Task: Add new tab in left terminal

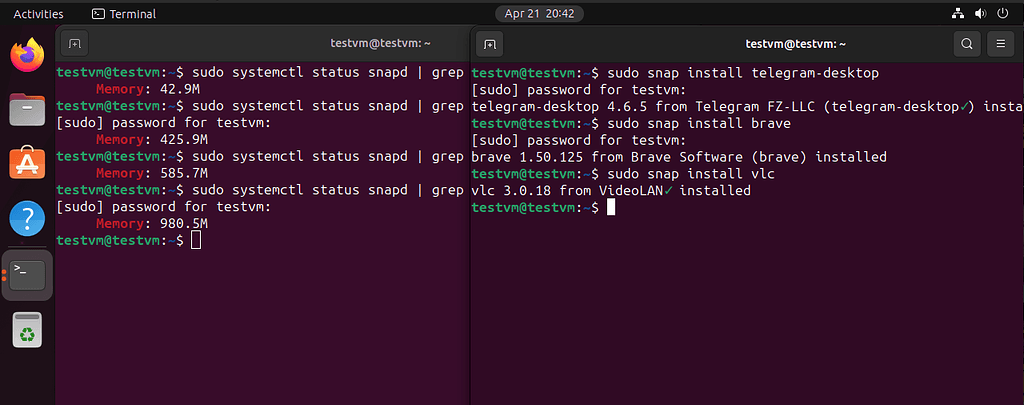Action: pos(74,44)
